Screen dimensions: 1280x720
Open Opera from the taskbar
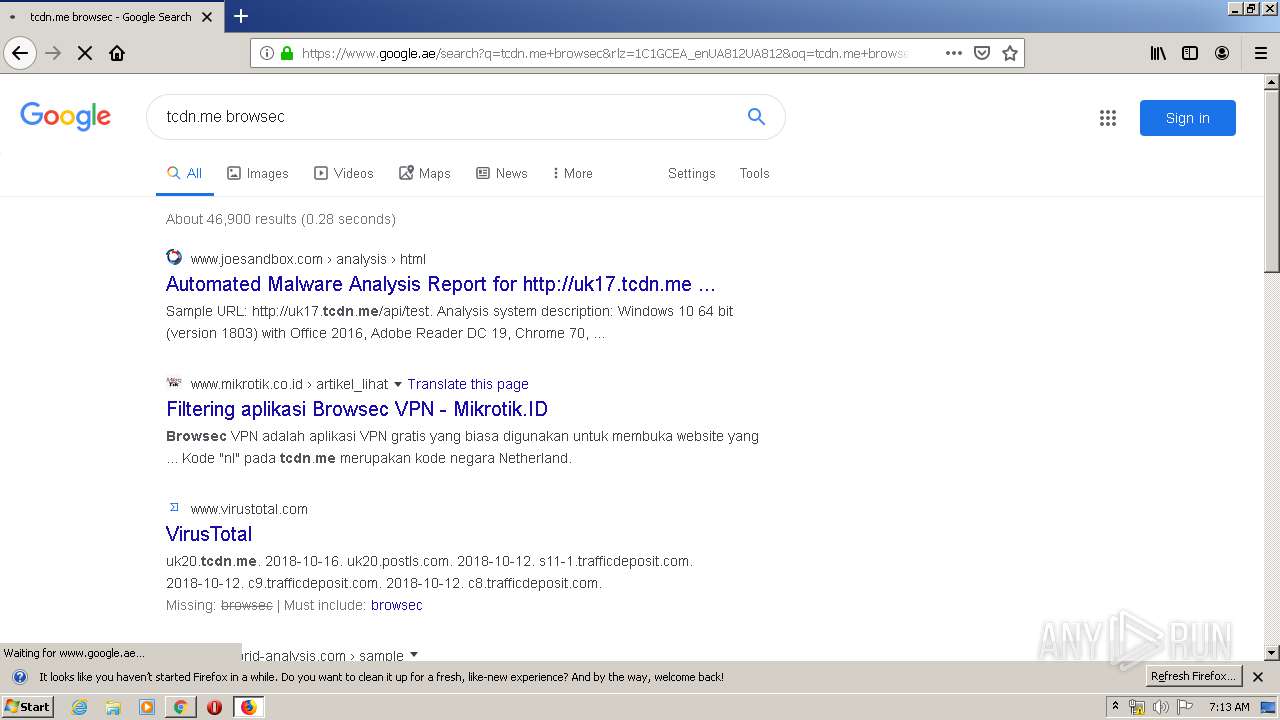[x=214, y=707]
